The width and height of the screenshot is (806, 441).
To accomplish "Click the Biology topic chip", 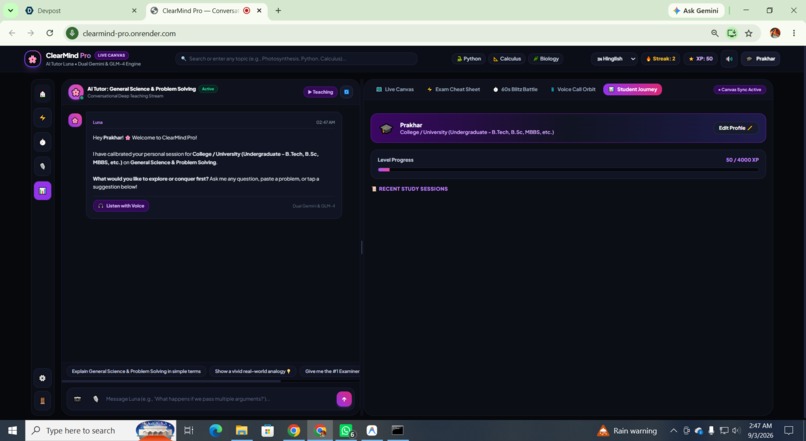I will click(546, 59).
